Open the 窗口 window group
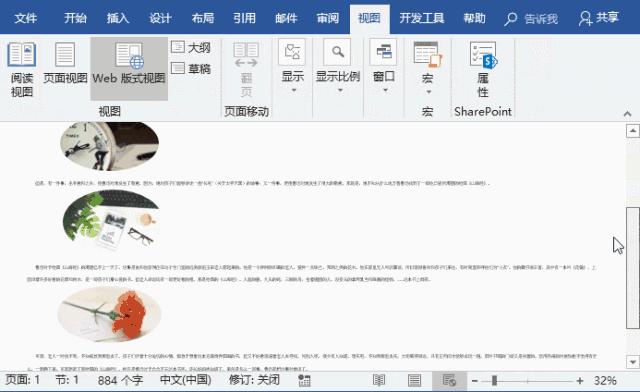Viewport: 640px width, 392px height. [383, 52]
